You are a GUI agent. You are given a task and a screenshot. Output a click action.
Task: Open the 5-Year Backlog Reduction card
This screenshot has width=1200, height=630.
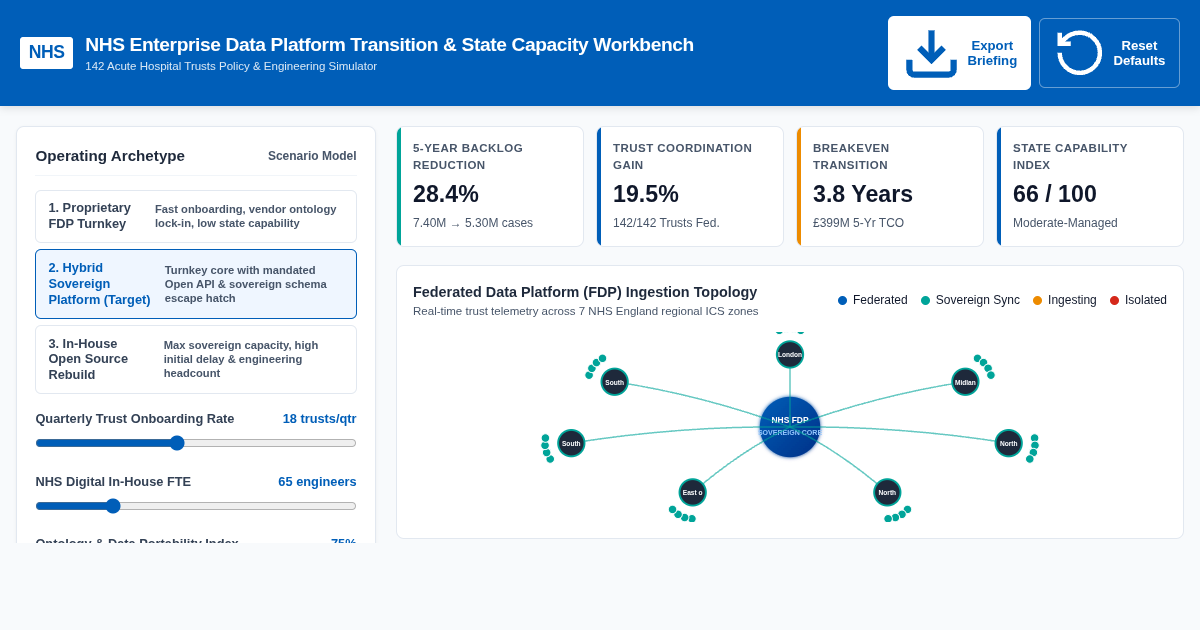click(490, 187)
